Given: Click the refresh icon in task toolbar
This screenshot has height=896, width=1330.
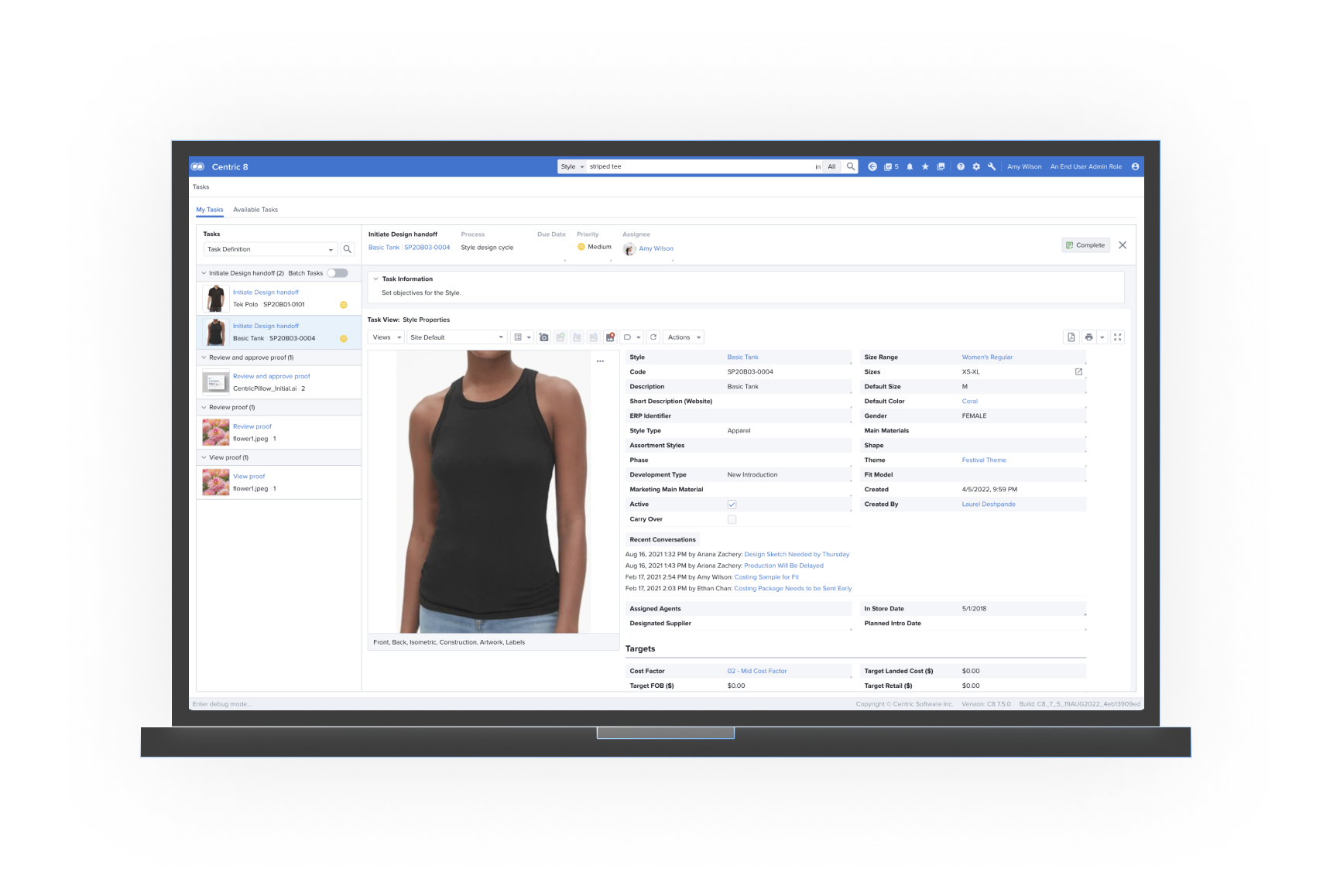Looking at the screenshot, I should click(653, 337).
